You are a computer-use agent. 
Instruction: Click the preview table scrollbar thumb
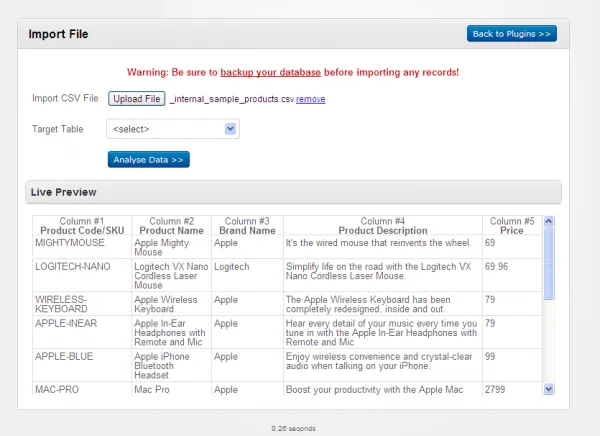[548, 262]
